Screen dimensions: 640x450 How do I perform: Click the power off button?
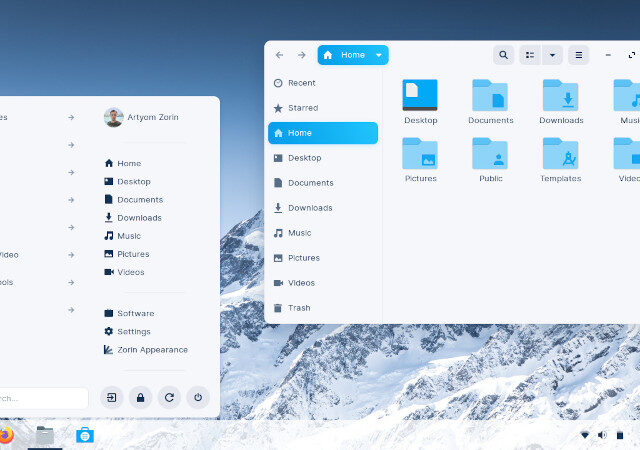pos(198,397)
